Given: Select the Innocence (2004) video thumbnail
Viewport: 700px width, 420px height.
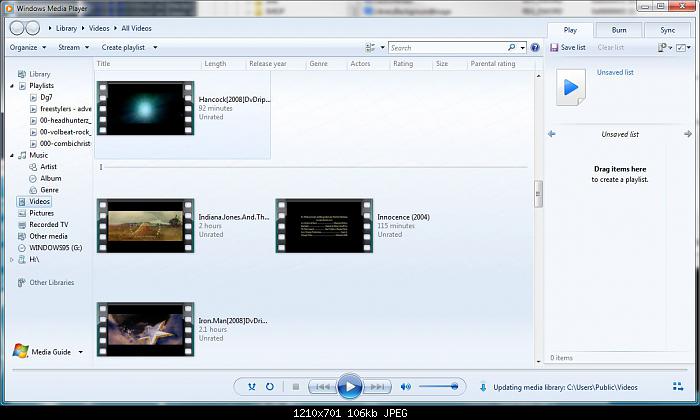Looking at the screenshot, I should (x=324, y=226).
